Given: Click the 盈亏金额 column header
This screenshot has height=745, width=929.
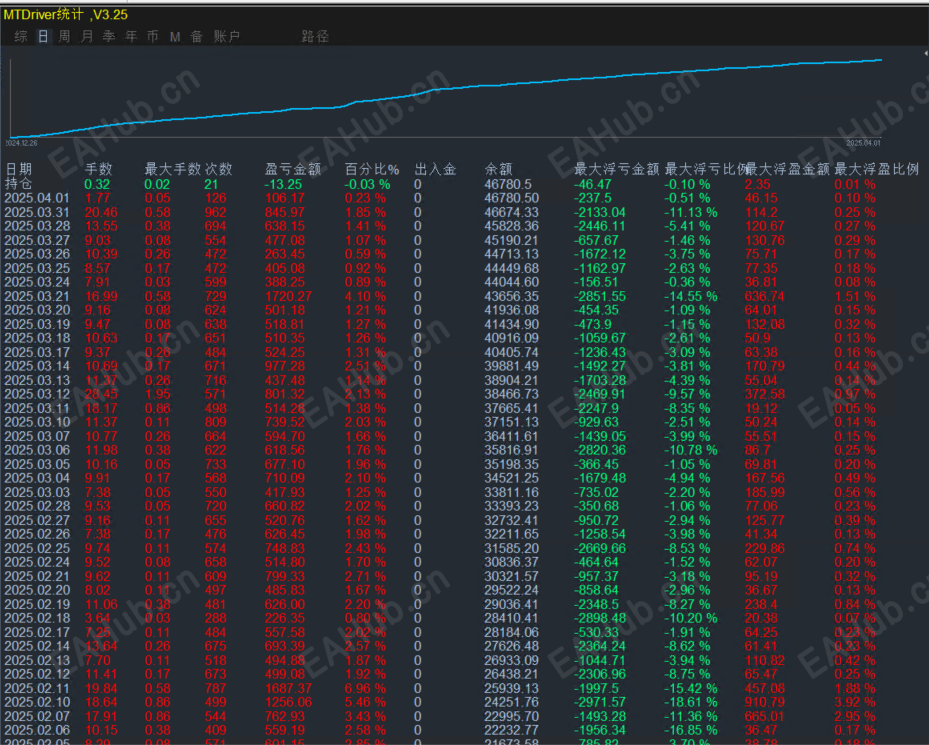Looking at the screenshot, I should coord(293,170).
